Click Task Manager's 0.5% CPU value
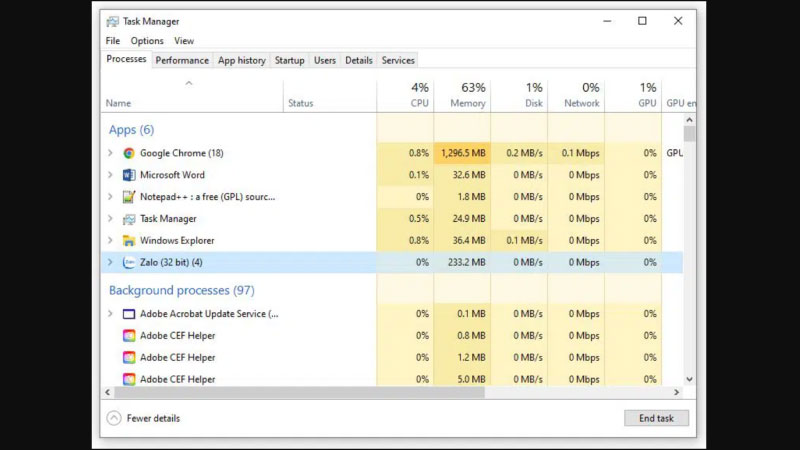Image resolution: width=800 pixels, height=450 pixels. [x=418, y=219]
